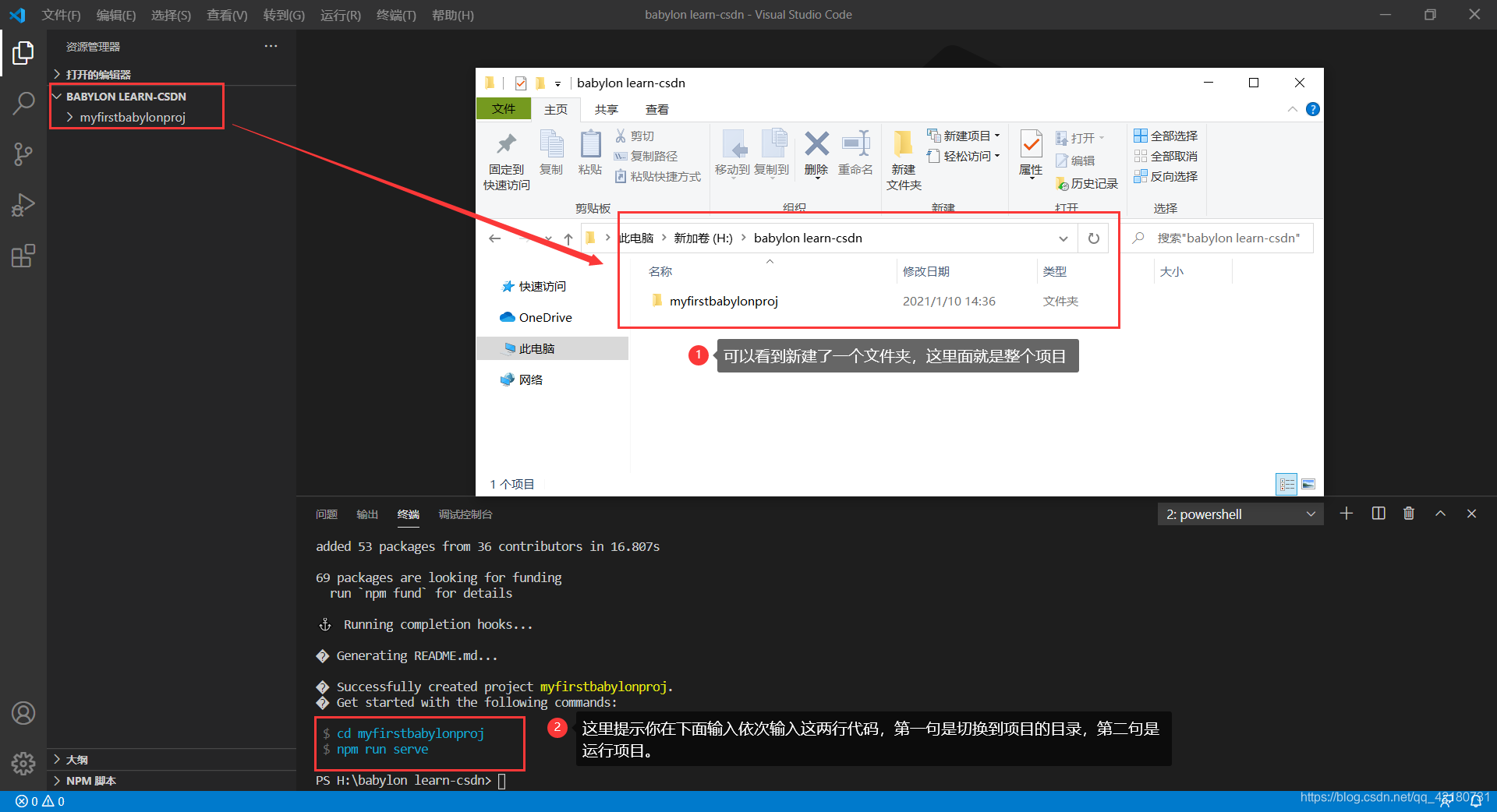Open Source Control view in activity bar

point(23,154)
